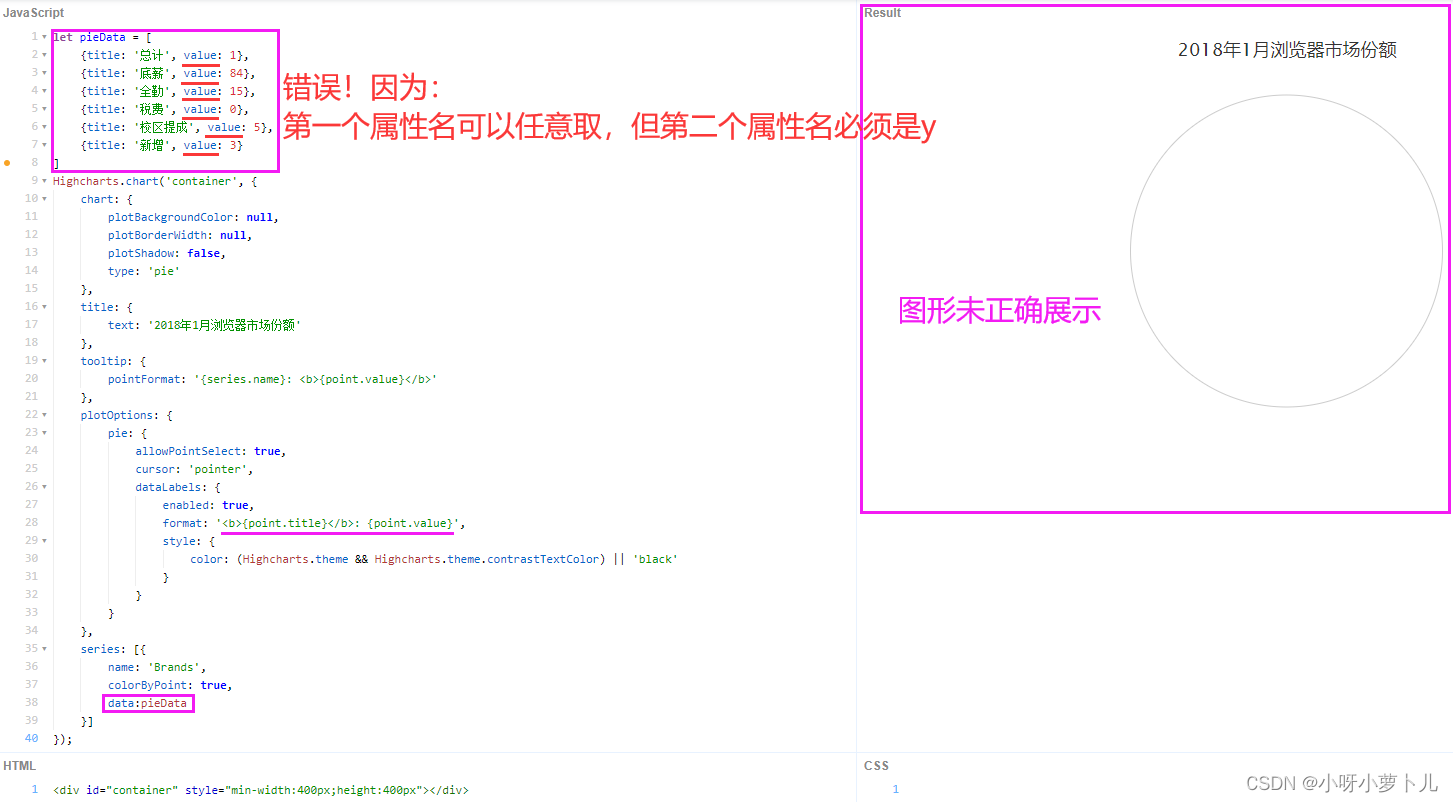Screen dimensions: 1453x802
Task: Click the empty pie chart circle
Action: 1286,252
